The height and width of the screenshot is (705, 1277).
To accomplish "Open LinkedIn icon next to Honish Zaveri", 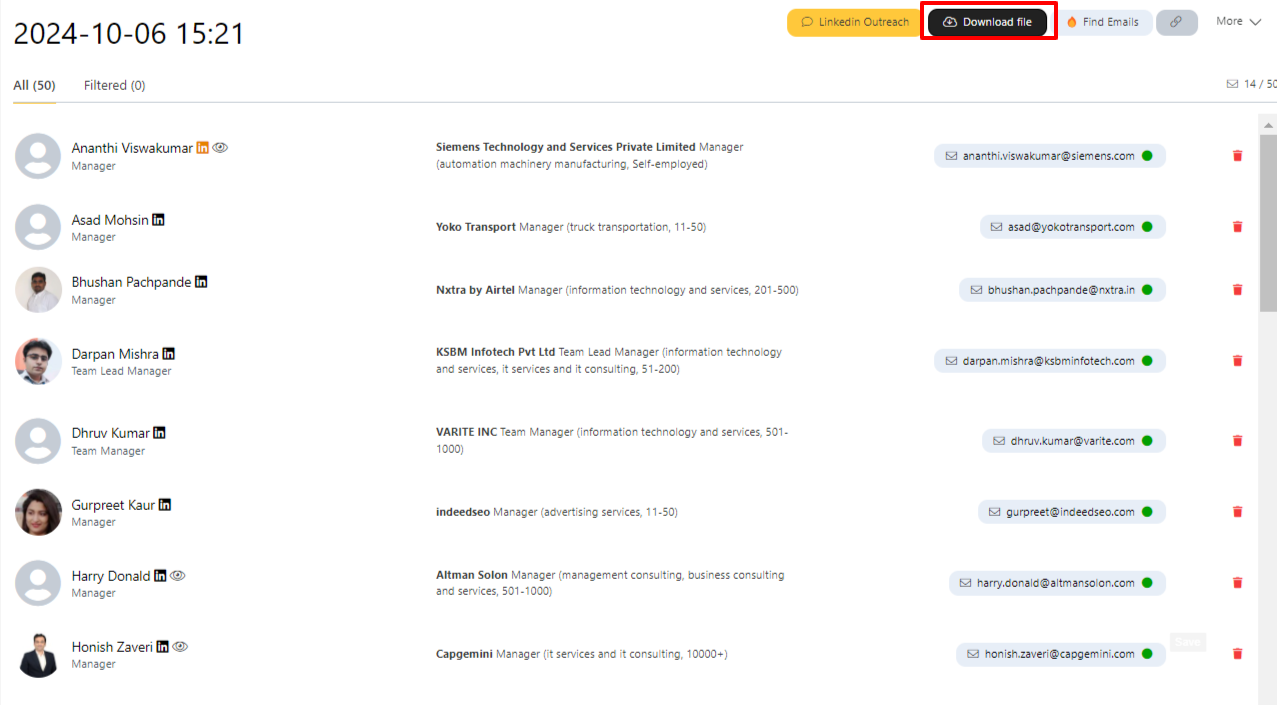I will (163, 647).
